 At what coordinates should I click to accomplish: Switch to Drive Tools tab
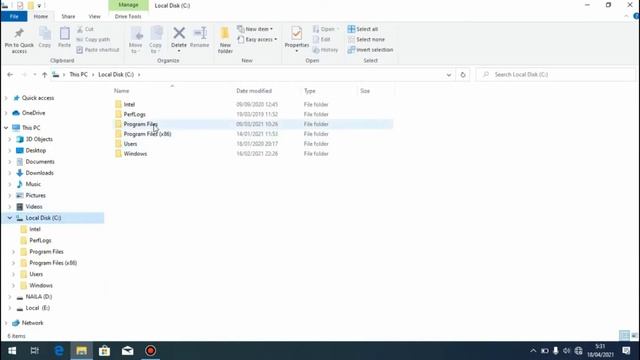128,16
